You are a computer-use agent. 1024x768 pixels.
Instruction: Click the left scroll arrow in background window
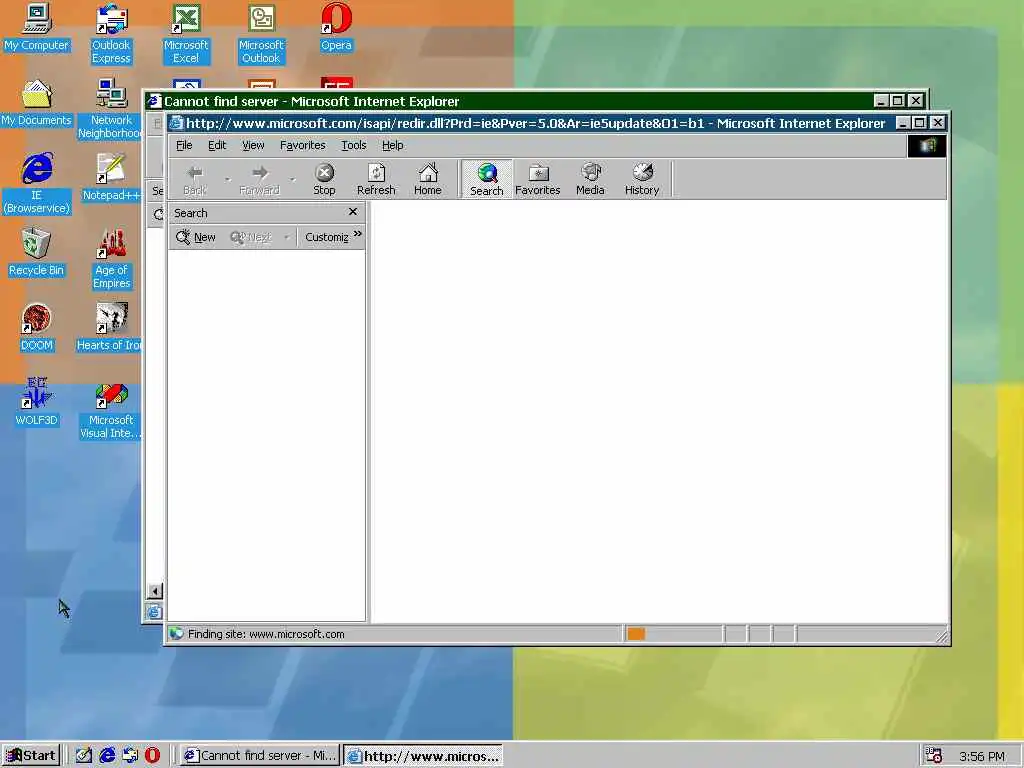[x=155, y=591]
